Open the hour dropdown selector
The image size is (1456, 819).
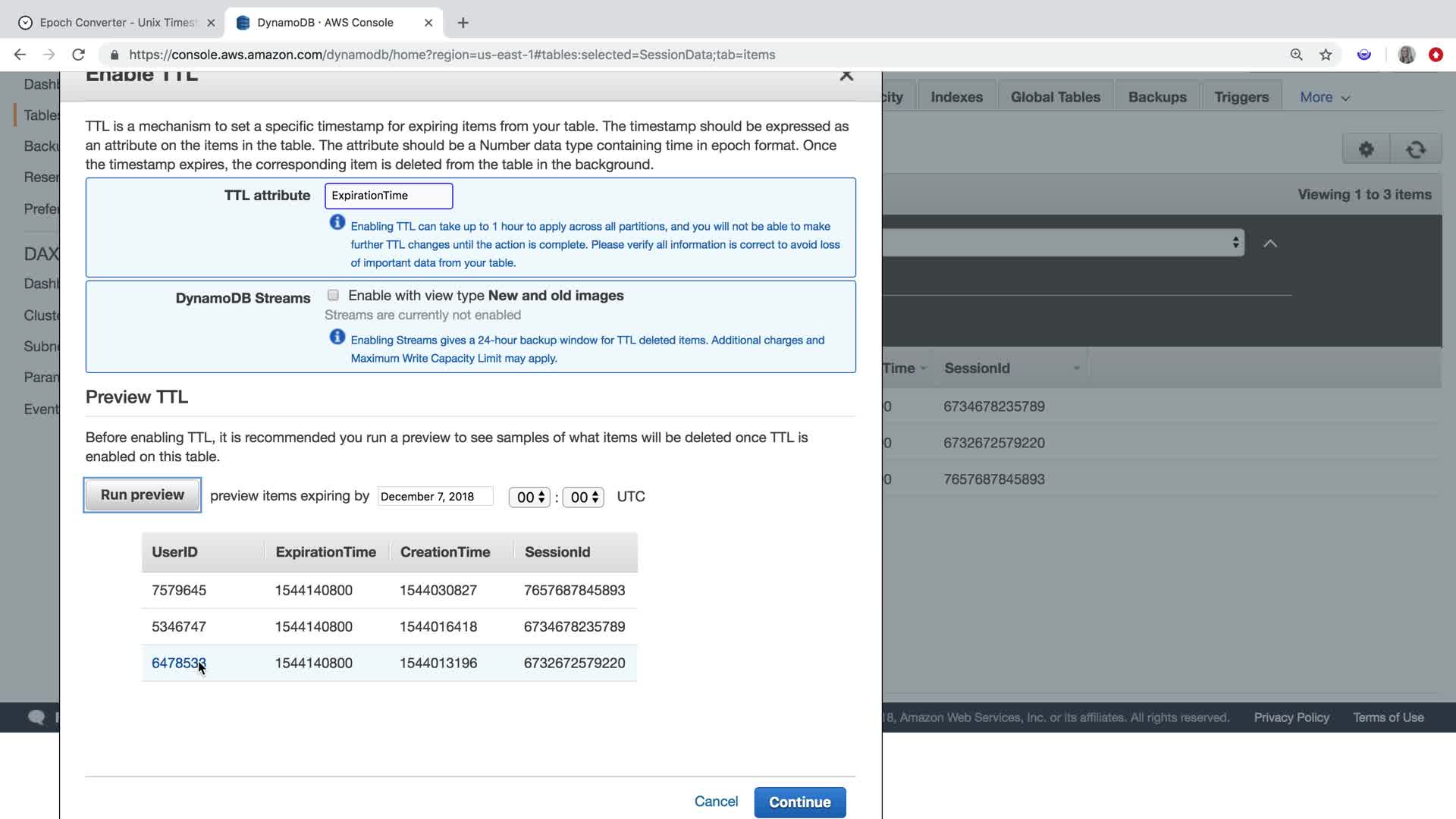point(529,497)
